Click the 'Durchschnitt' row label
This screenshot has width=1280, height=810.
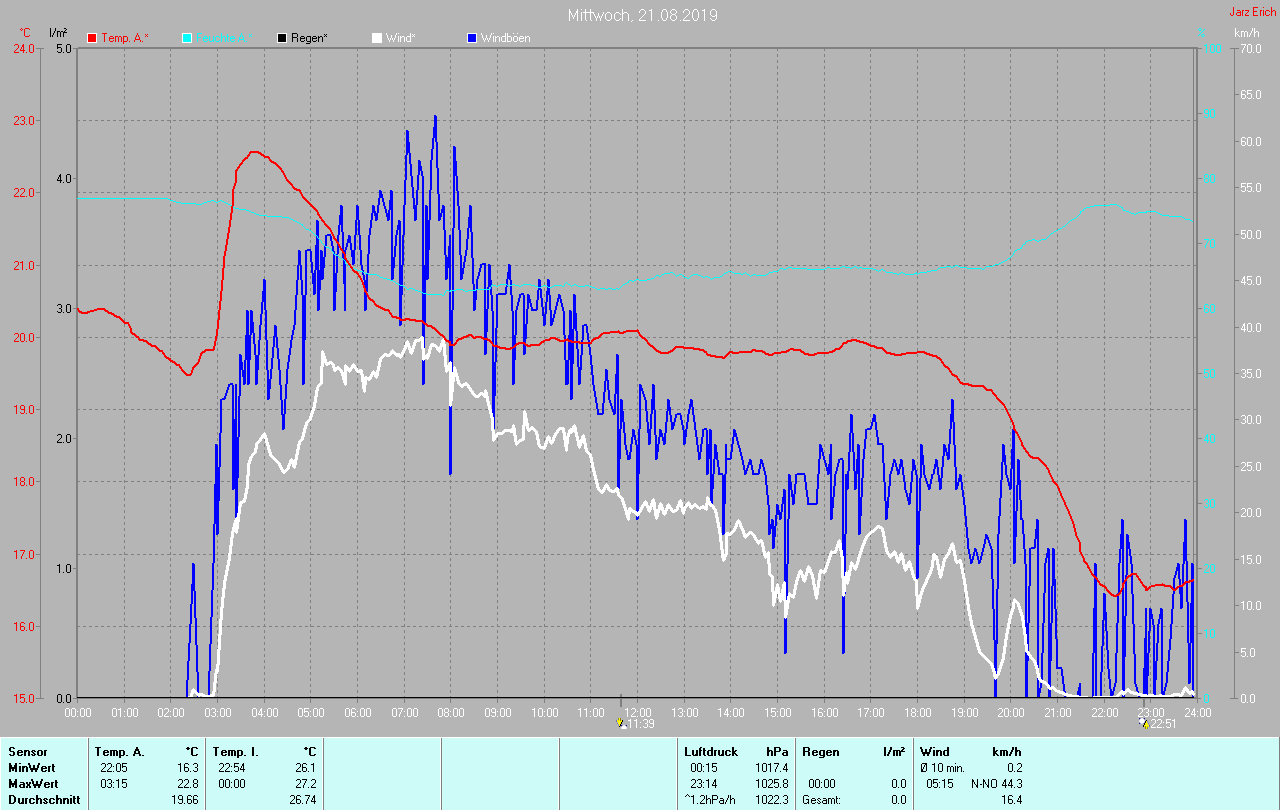click(x=44, y=800)
